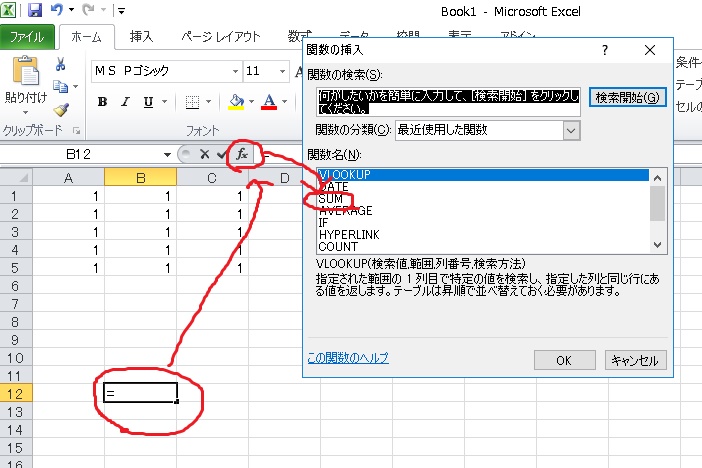
Task: Open the 関数の分類 category dropdown
Action: [x=570, y=130]
